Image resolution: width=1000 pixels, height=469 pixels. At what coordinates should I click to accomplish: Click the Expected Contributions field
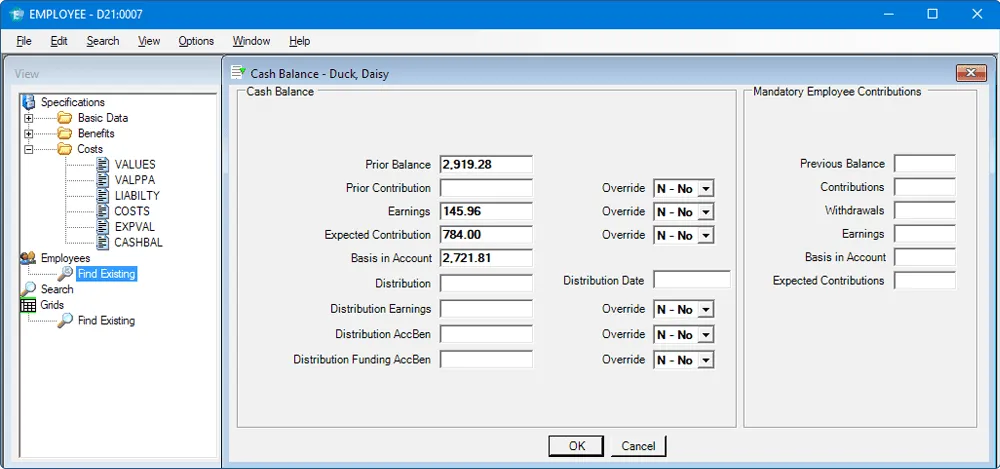coord(925,280)
